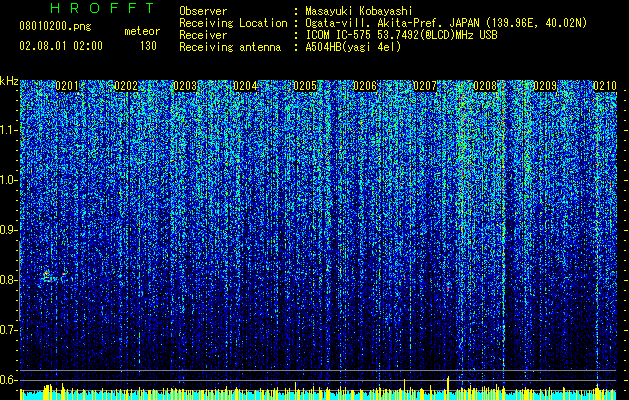Click the ICOM IC-575 53.7492 MHz receiver text
629x400 pixels.
(x=401, y=35)
